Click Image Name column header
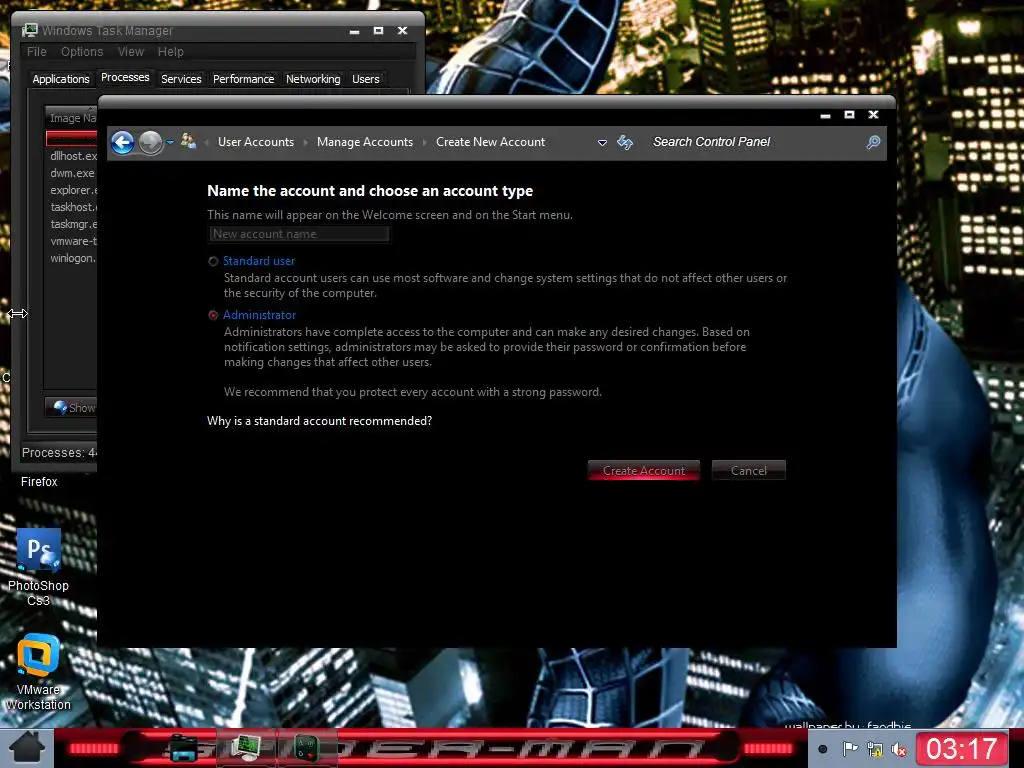1024x768 pixels. 71,118
